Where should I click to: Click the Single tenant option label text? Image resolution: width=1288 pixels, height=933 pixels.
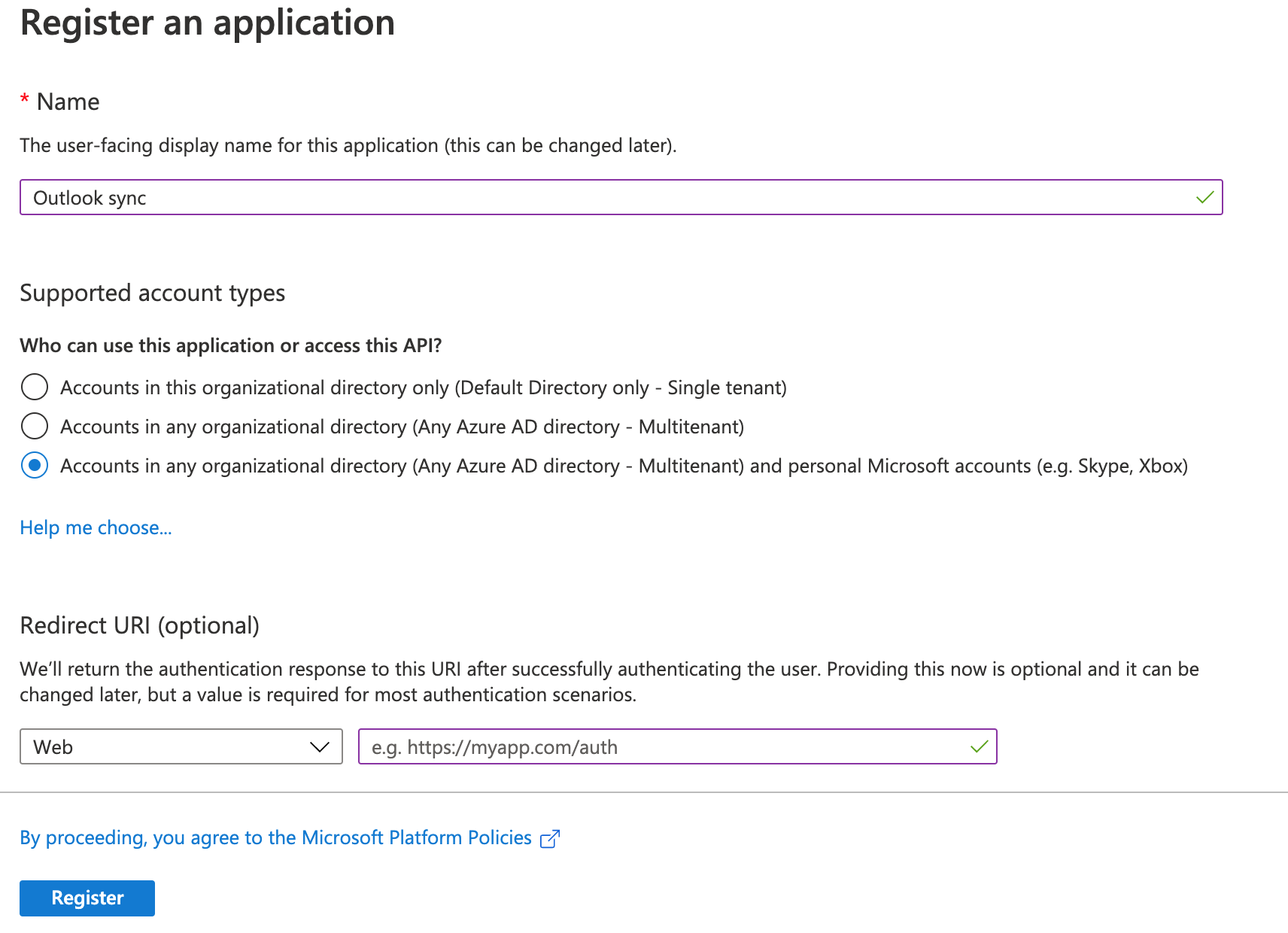coord(423,388)
